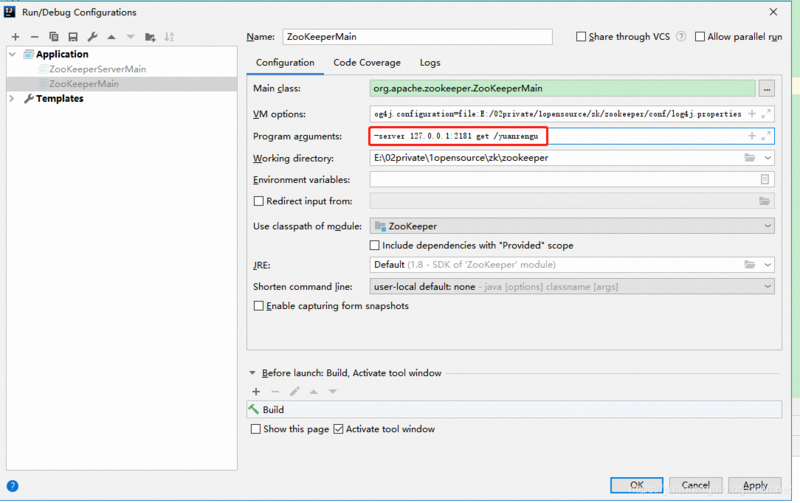Select Templates tree item
This screenshot has height=503, width=800.
[x=59, y=98]
